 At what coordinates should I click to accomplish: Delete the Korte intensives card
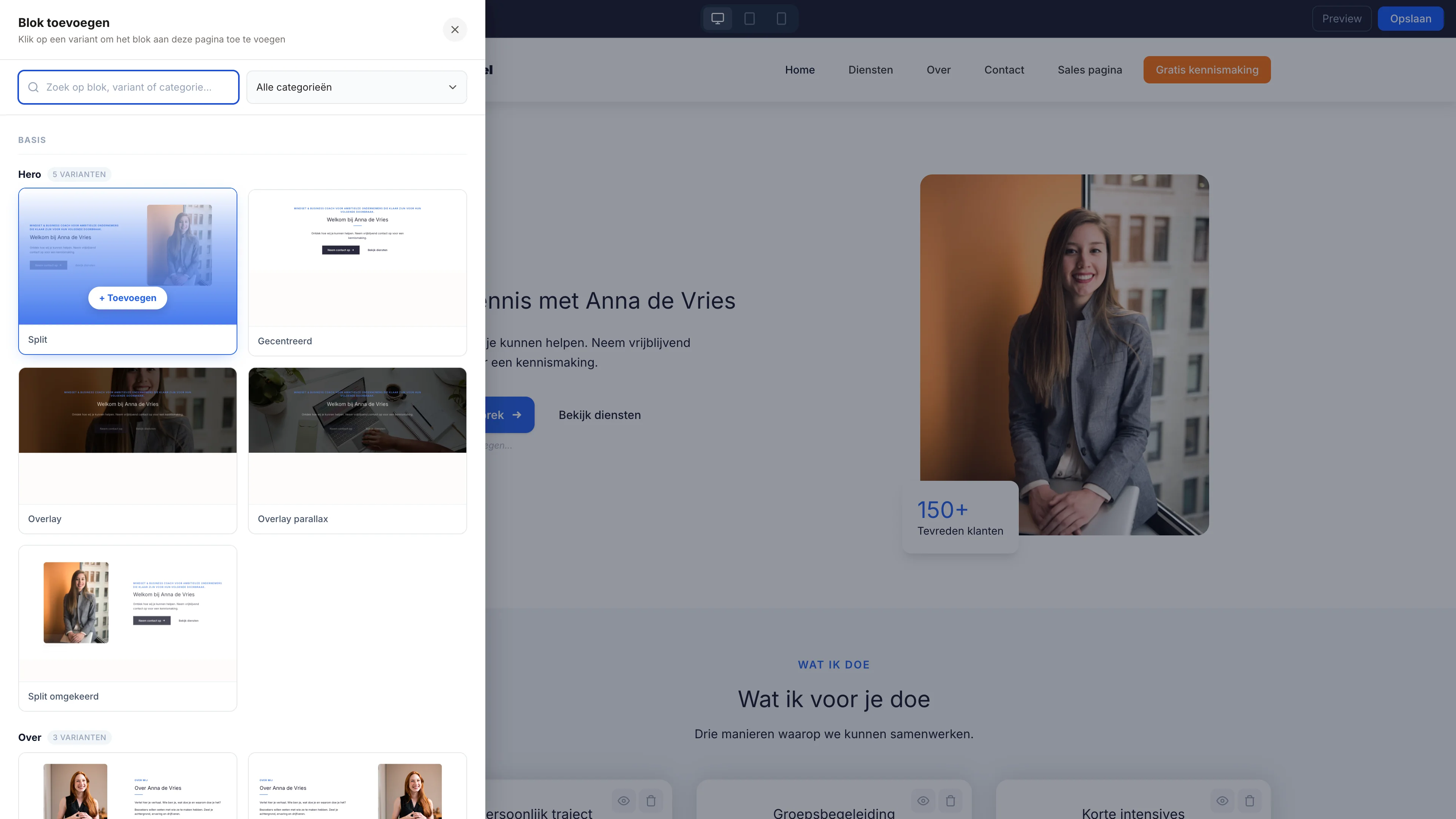(x=1249, y=800)
